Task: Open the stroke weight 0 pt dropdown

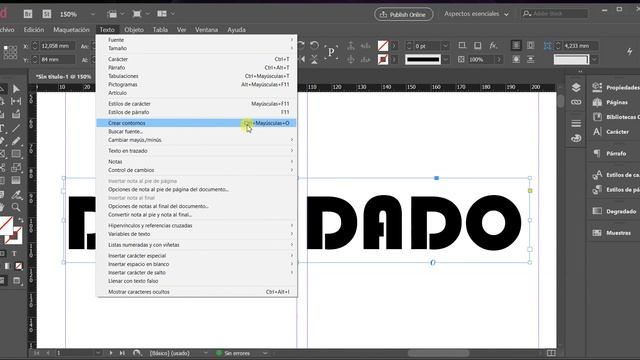Action: (445, 46)
